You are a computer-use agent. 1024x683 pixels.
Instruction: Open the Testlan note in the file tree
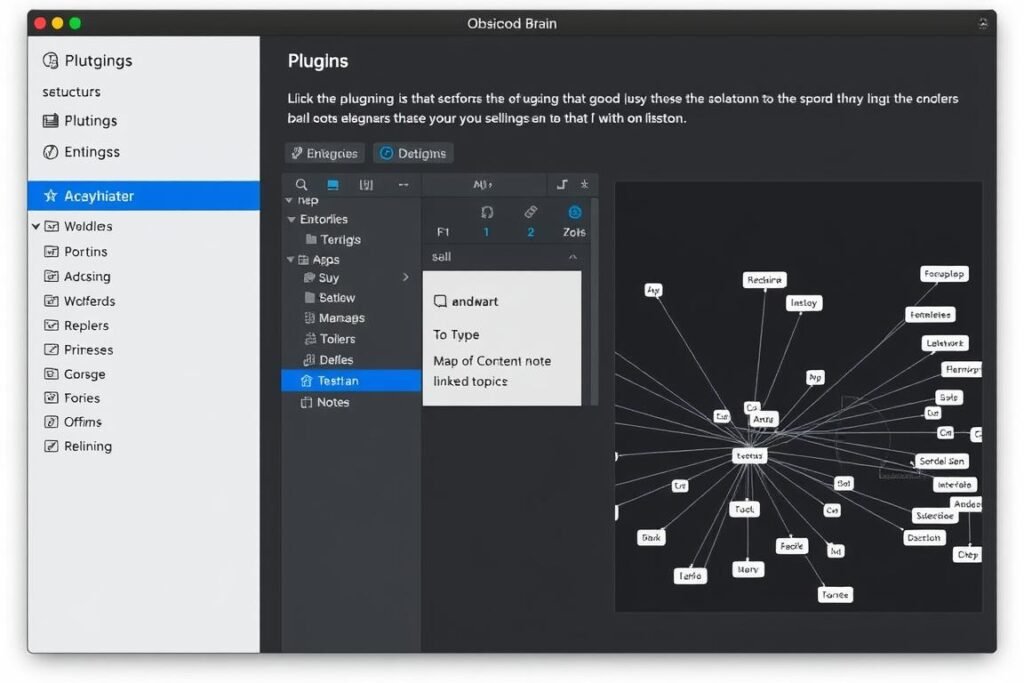[341, 380]
